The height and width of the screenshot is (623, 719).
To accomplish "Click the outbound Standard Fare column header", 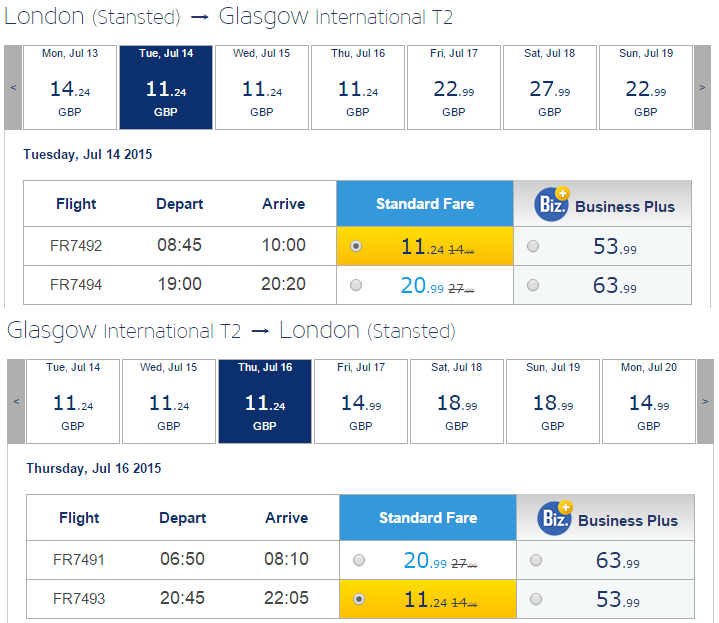I will (x=425, y=204).
